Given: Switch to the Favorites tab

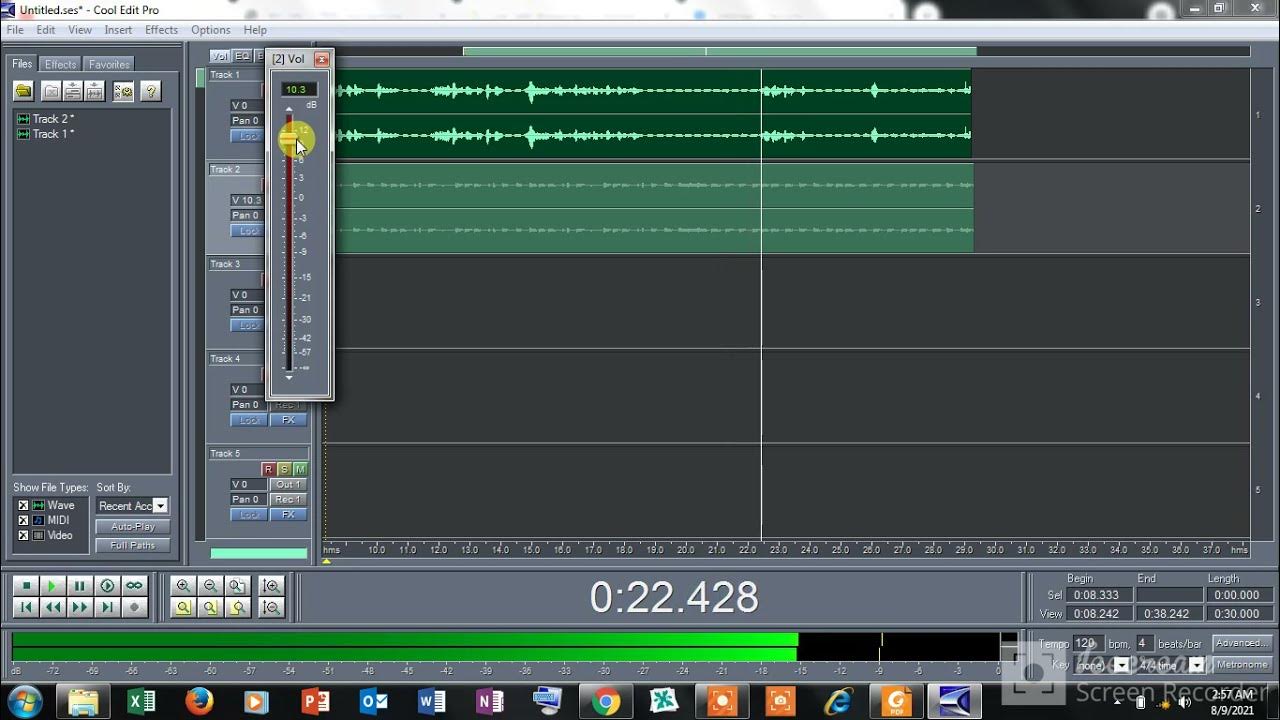Looking at the screenshot, I should (109, 64).
